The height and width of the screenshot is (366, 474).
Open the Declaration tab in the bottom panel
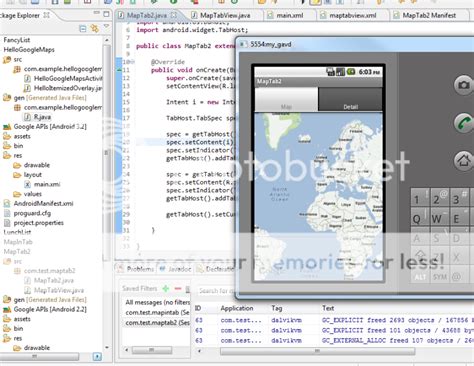tap(216, 269)
